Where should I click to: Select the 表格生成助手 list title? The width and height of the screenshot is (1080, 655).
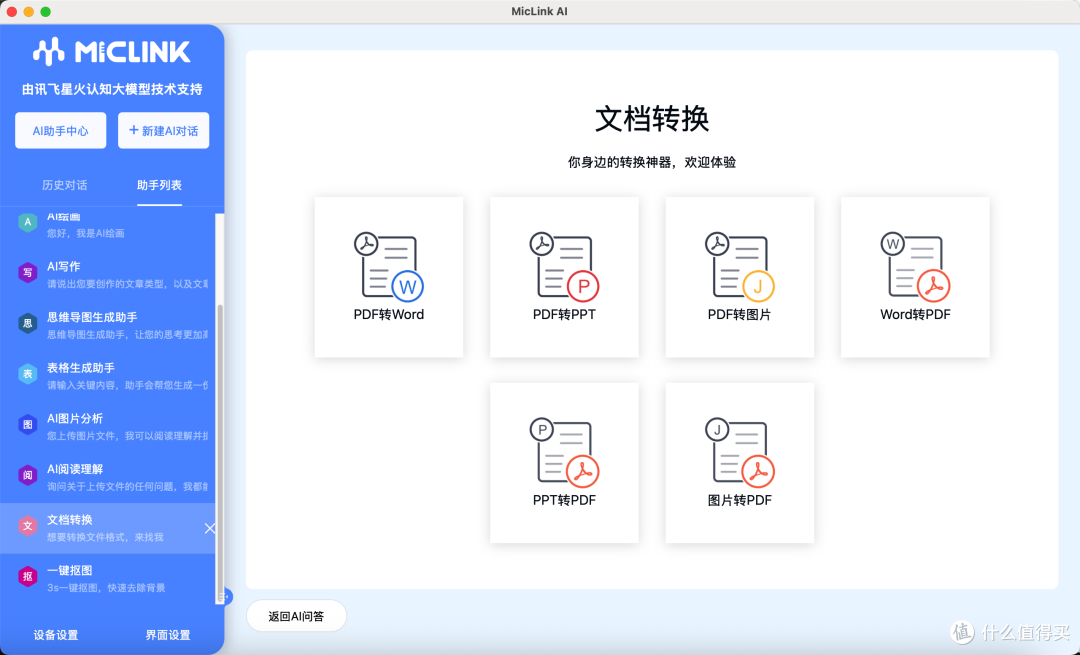point(81,368)
